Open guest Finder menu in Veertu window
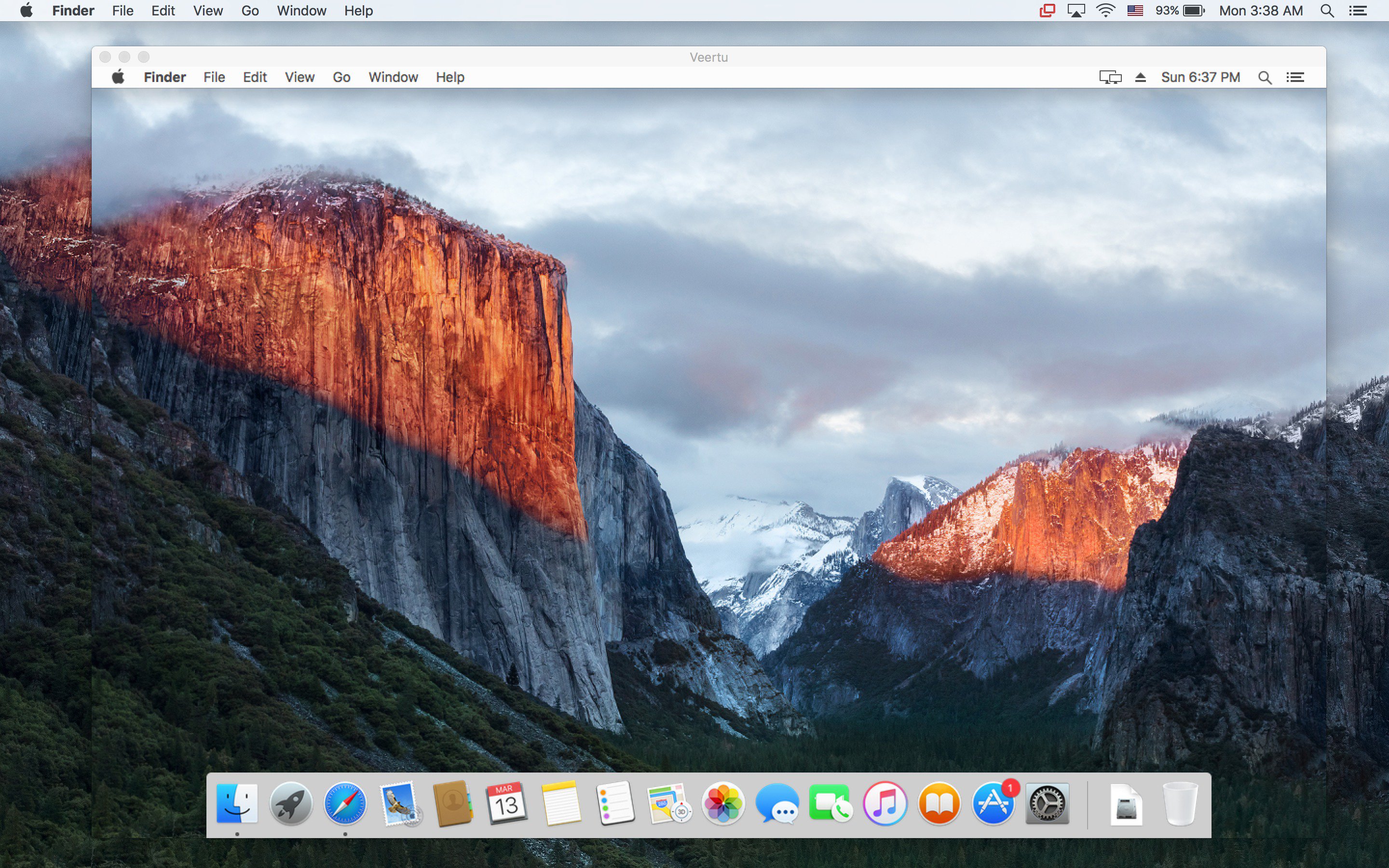Viewport: 1389px width, 868px height. click(x=165, y=78)
